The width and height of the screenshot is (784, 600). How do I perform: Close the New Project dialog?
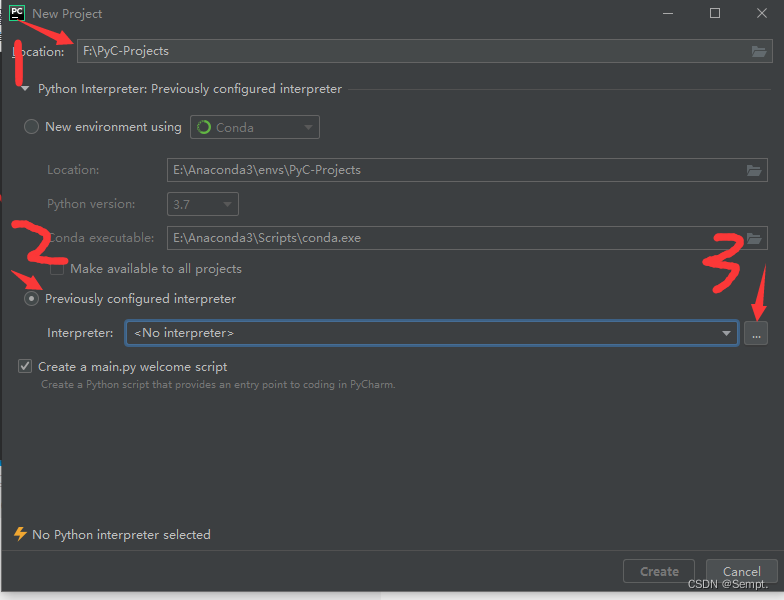(762, 14)
